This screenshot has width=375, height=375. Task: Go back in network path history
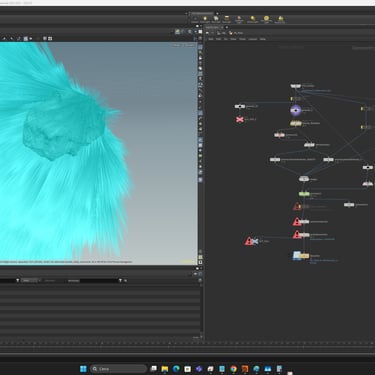[207, 33]
